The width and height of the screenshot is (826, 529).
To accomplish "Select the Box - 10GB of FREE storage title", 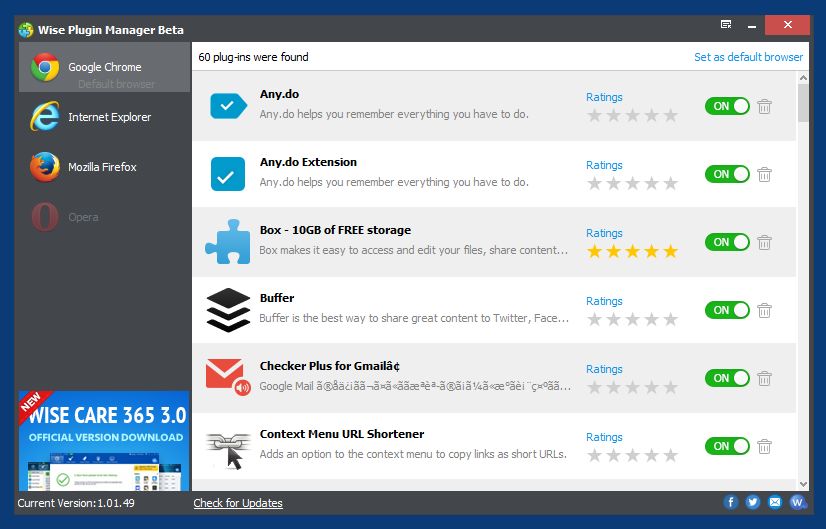I will [335, 230].
